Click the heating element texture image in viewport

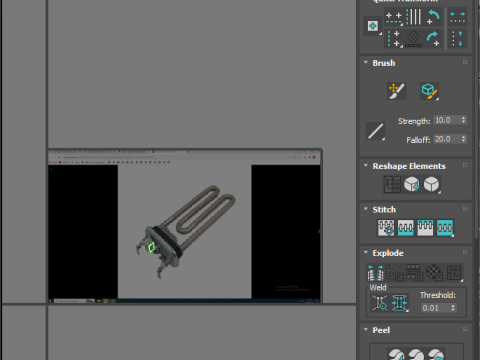(x=185, y=226)
